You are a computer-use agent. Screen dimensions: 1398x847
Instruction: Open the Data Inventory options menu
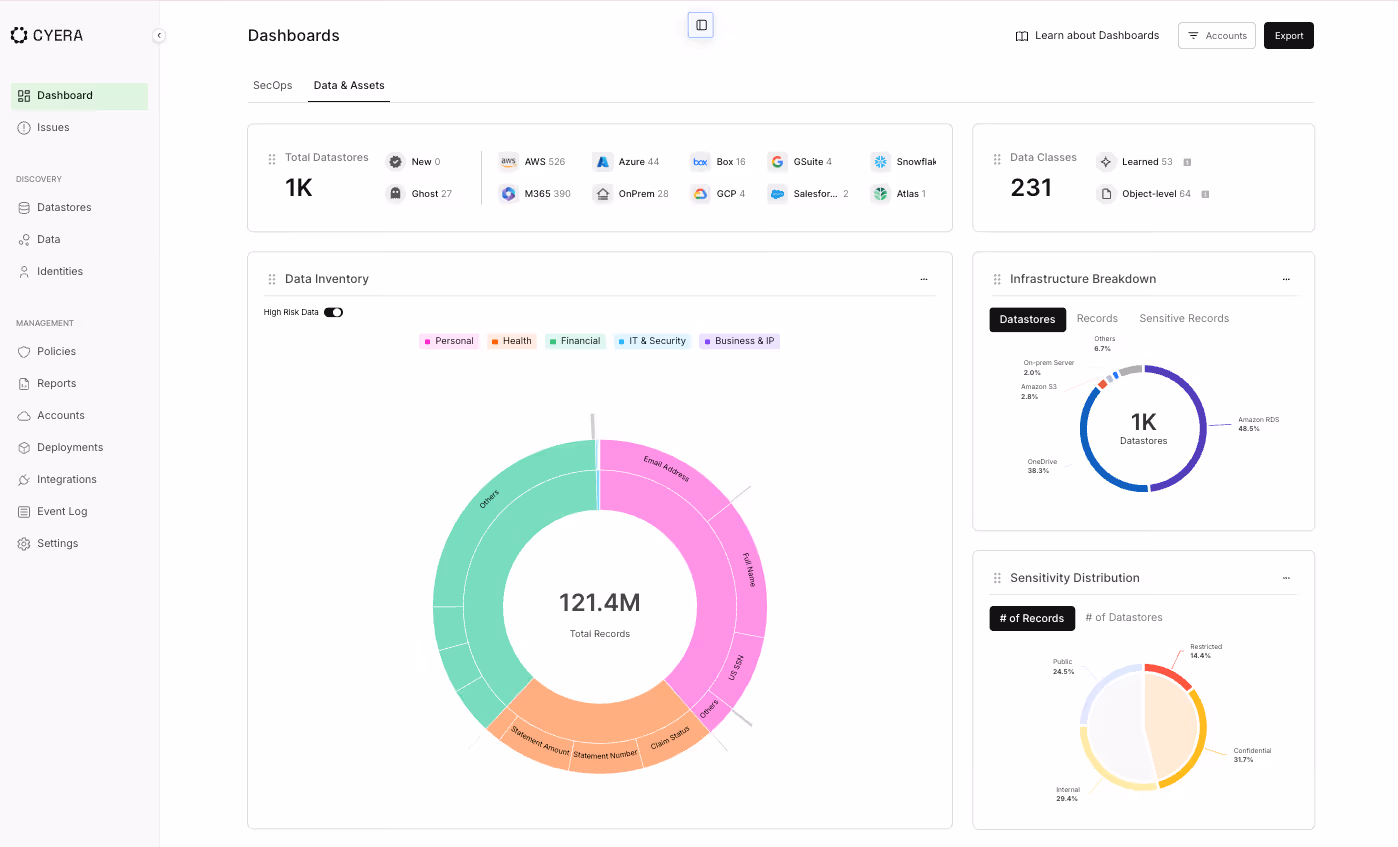point(924,280)
